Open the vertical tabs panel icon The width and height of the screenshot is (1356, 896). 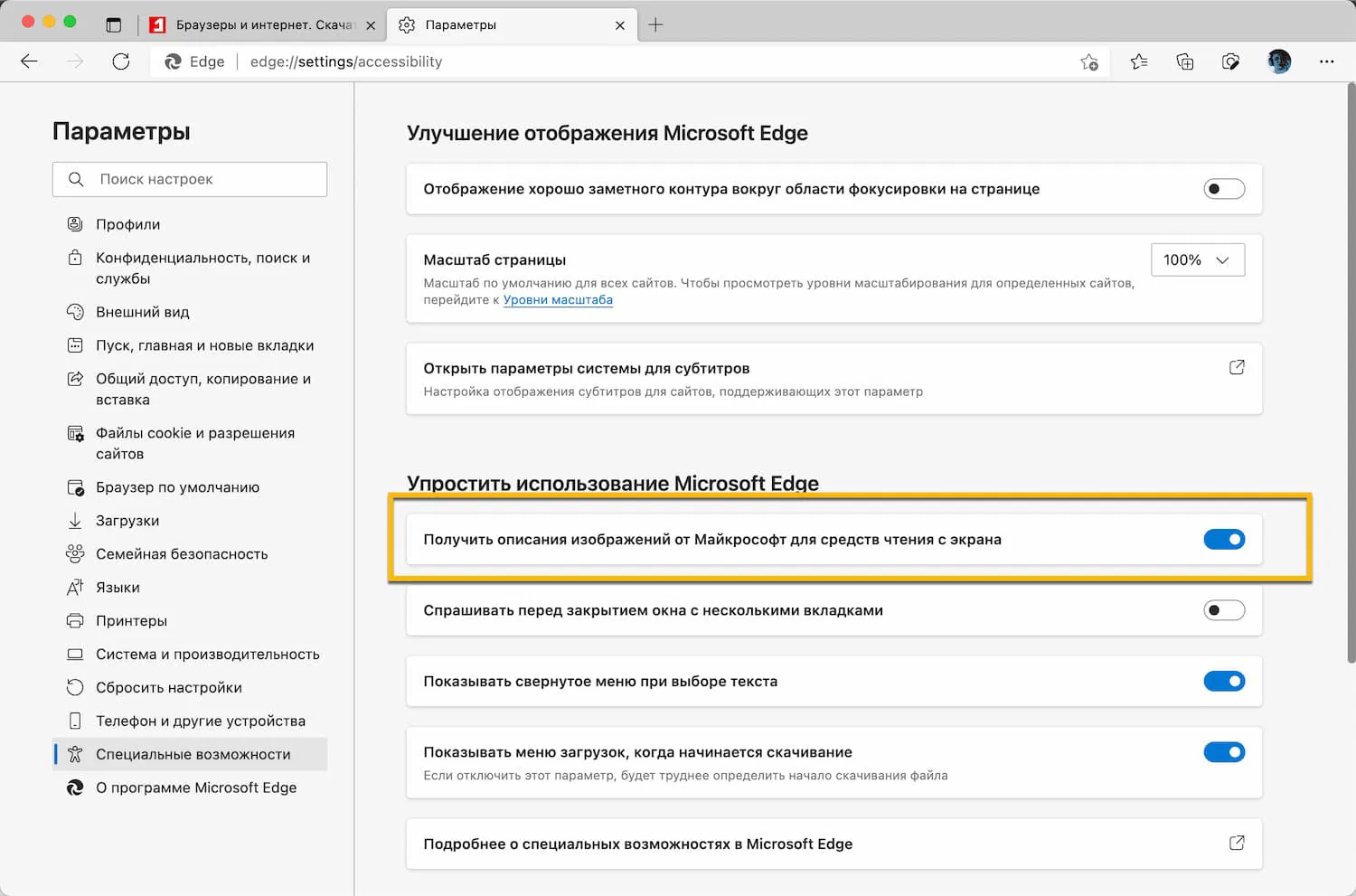[113, 25]
